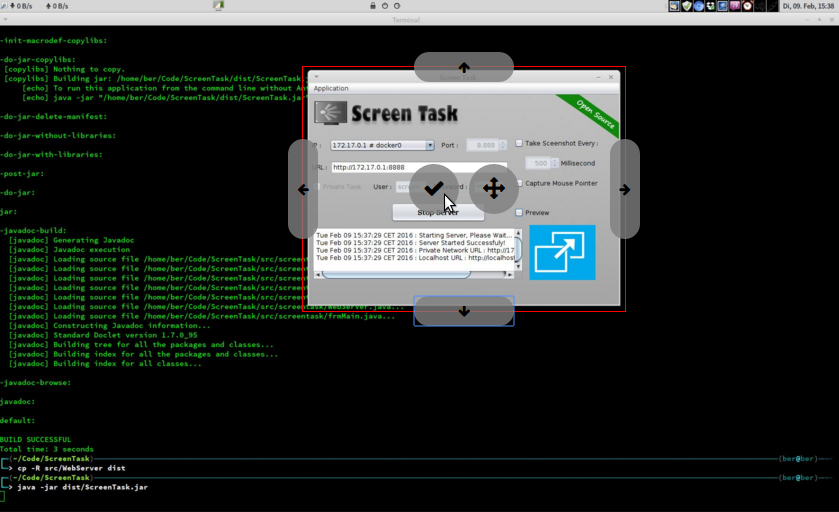Click the log scroll-left arrow
The image size is (839, 512).
(318, 274)
